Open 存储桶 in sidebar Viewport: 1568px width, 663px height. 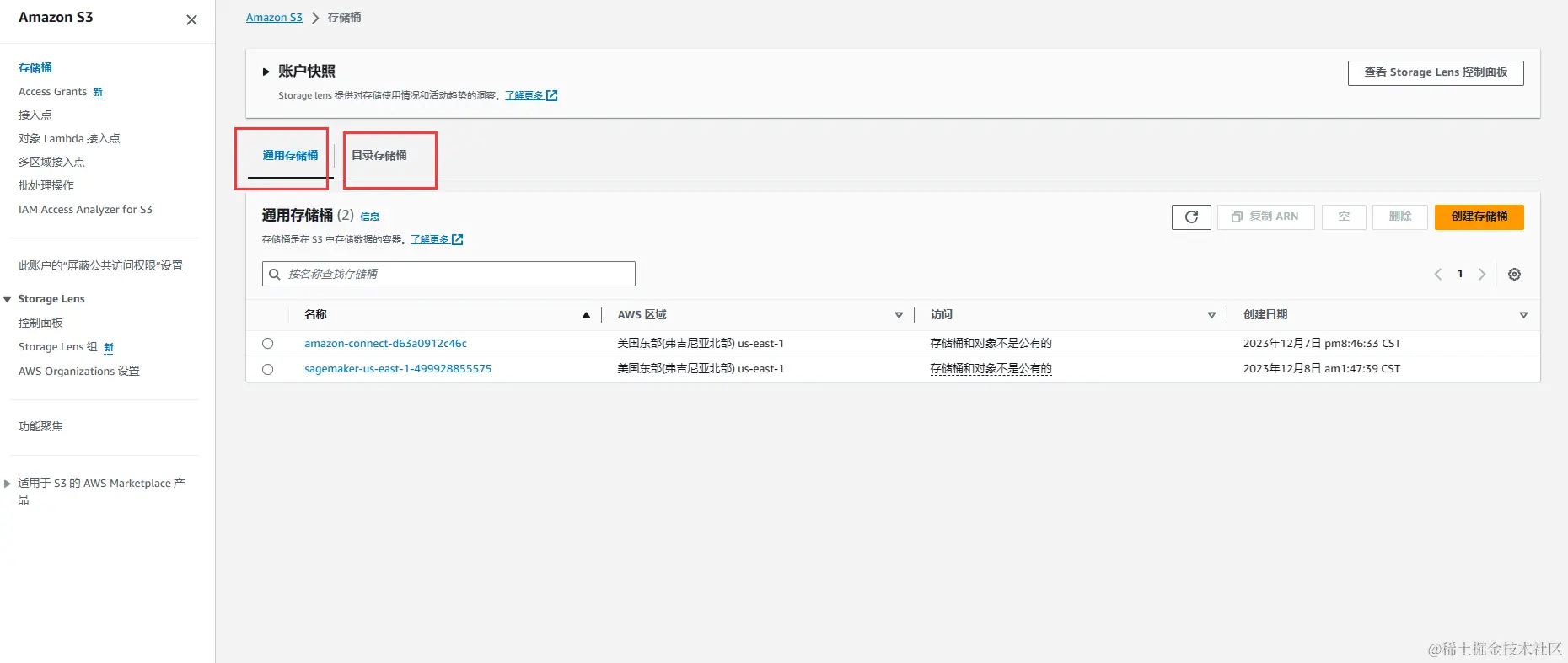point(35,67)
